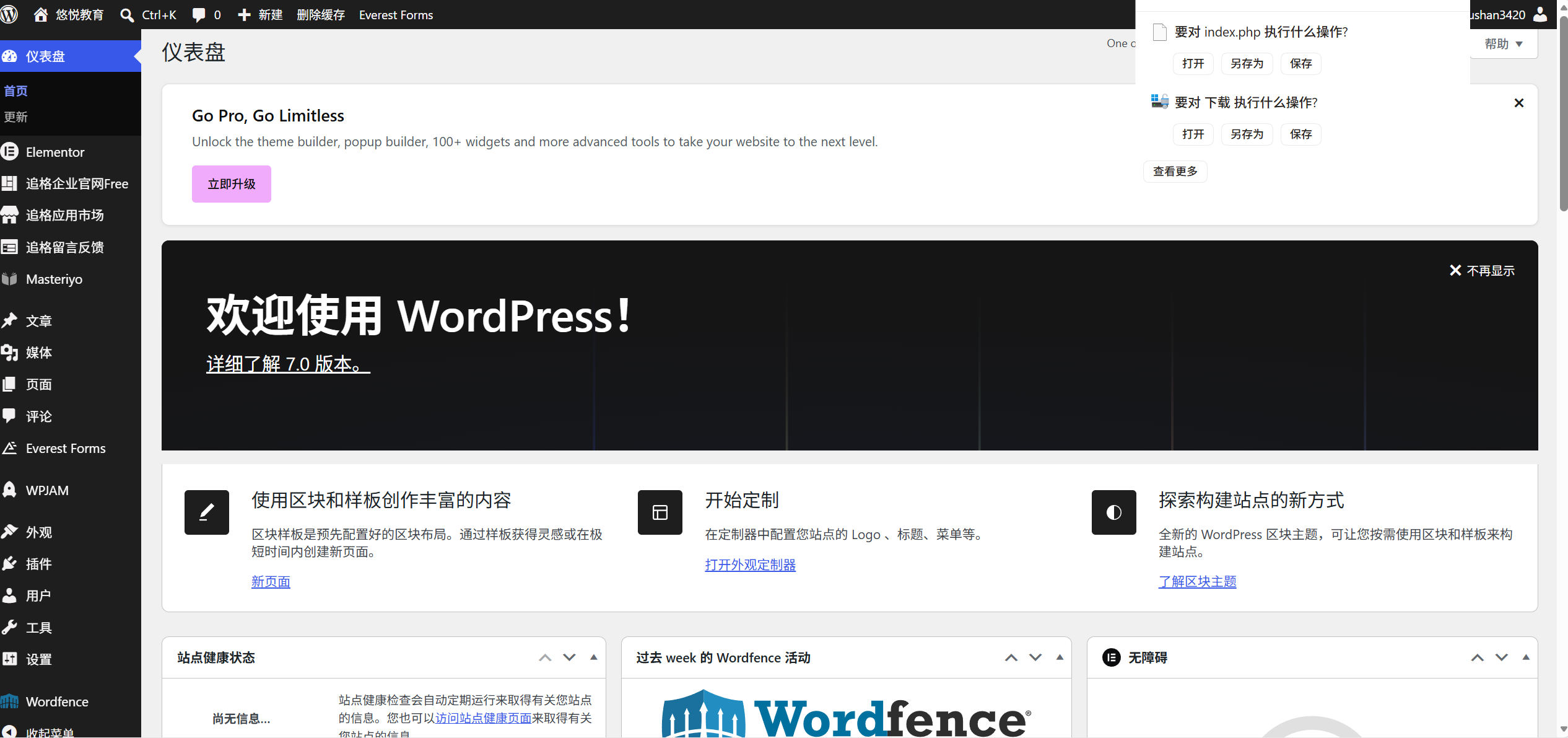This screenshot has width=1568, height=738.
Task: Click 保存 for index.php download
Action: click(1300, 64)
